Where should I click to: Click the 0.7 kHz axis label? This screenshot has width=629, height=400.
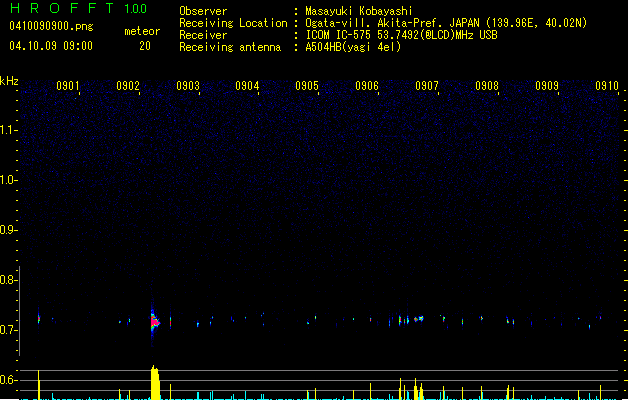[x=8, y=330]
